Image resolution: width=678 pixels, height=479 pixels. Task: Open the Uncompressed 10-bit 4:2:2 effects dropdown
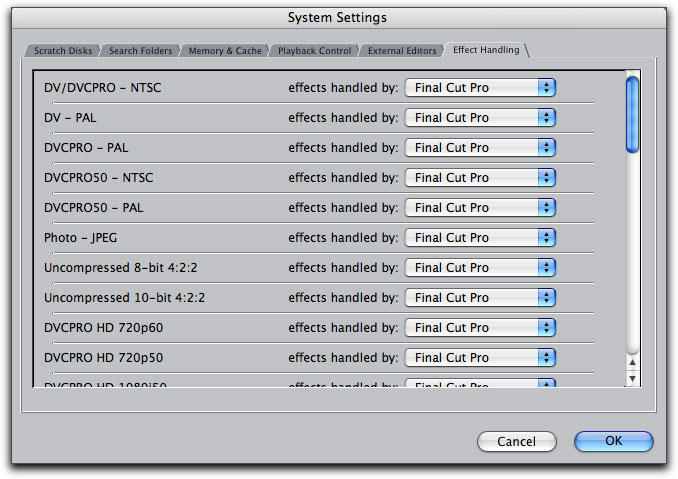click(x=480, y=298)
